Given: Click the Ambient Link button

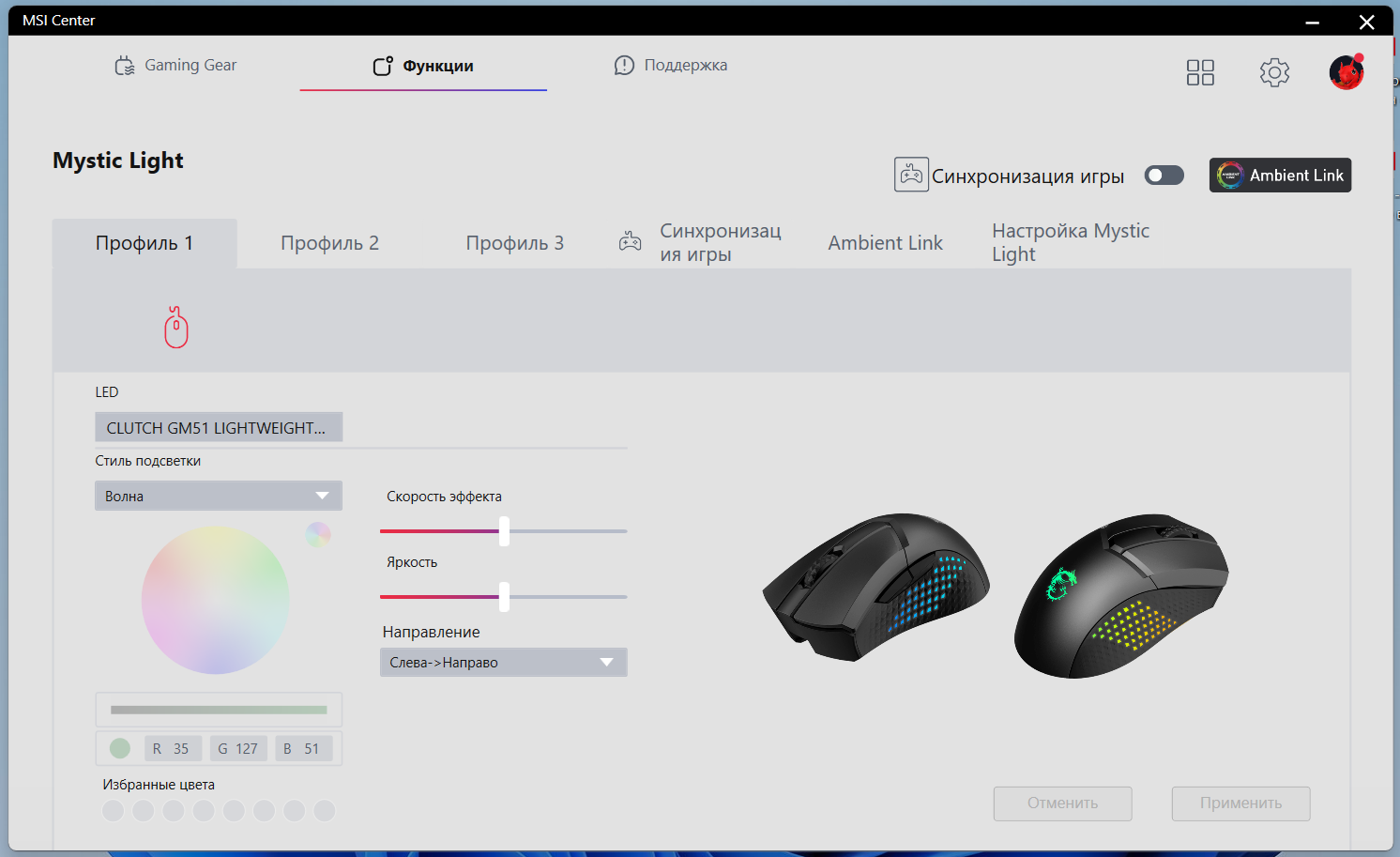Looking at the screenshot, I should (x=1280, y=176).
